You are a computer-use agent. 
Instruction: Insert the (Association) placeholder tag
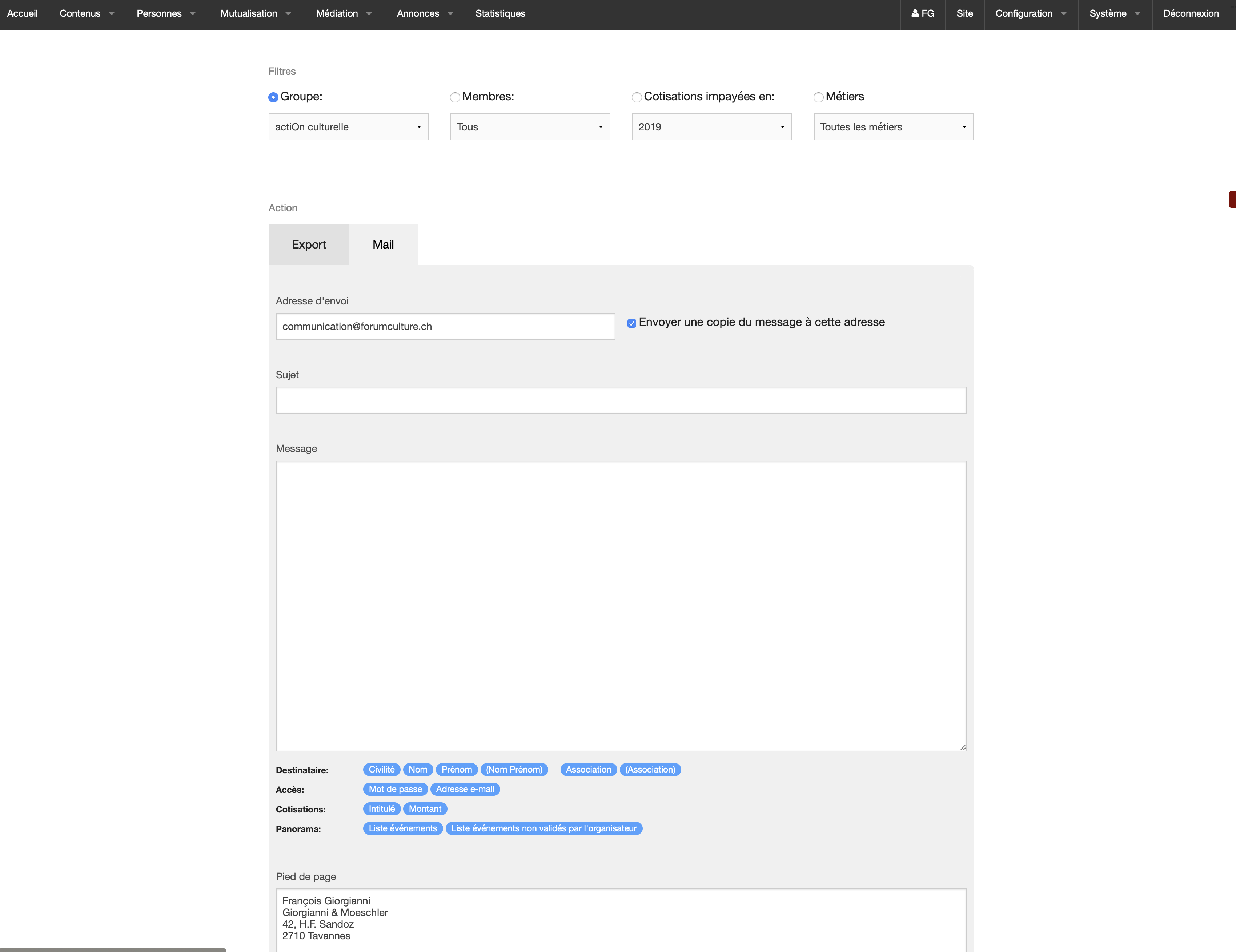pos(650,769)
